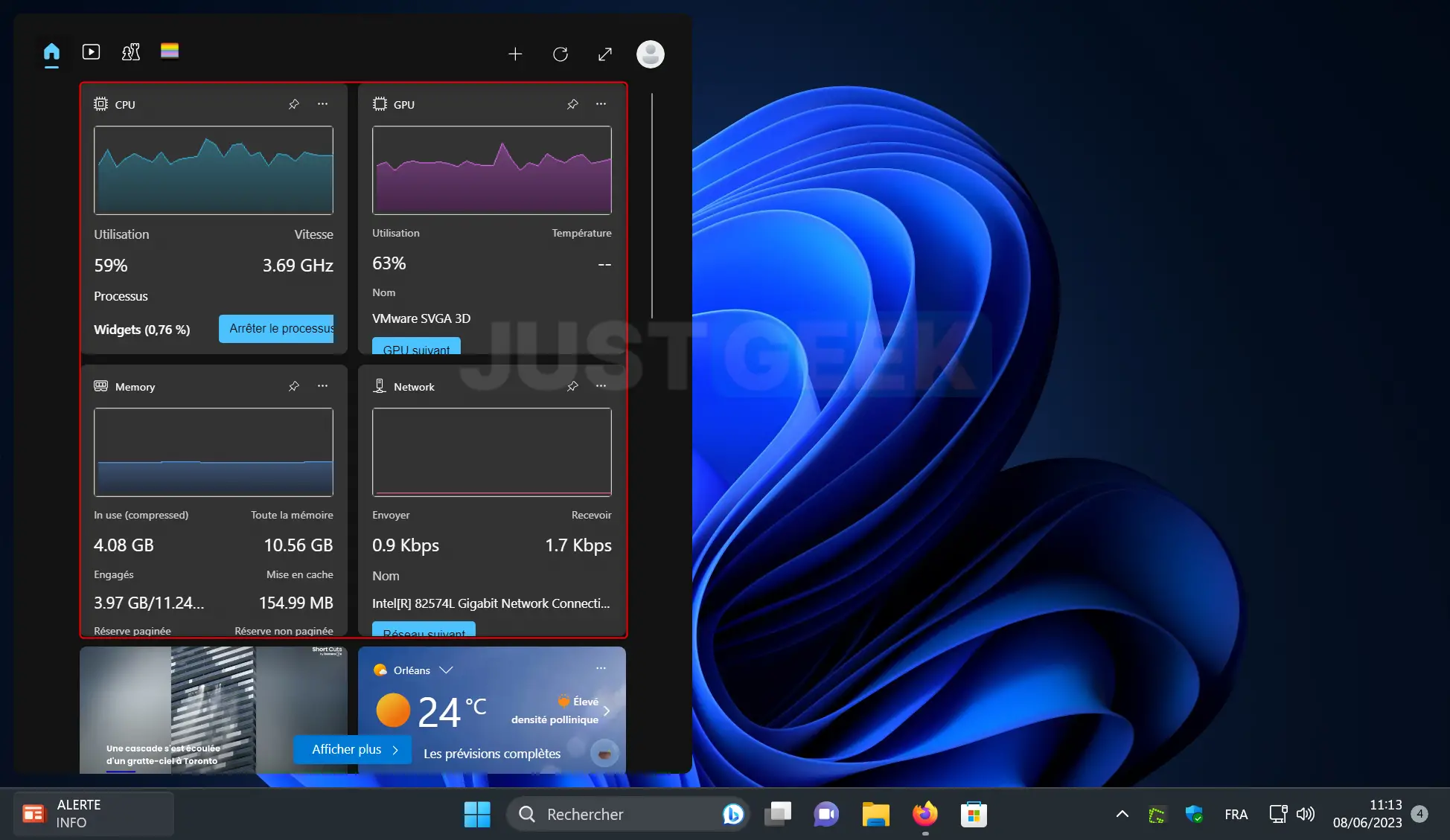This screenshot has width=1450, height=840.
Task: Open the user profile avatar
Action: pyautogui.click(x=651, y=54)
